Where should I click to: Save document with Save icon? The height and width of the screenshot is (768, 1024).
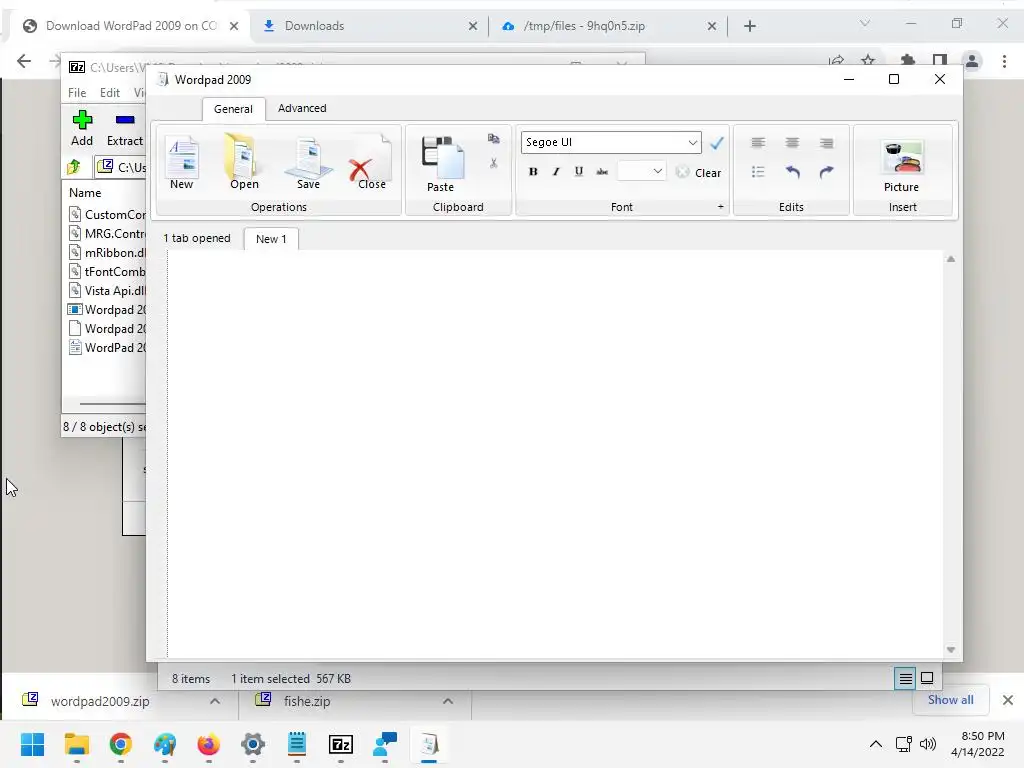[308, 163]
